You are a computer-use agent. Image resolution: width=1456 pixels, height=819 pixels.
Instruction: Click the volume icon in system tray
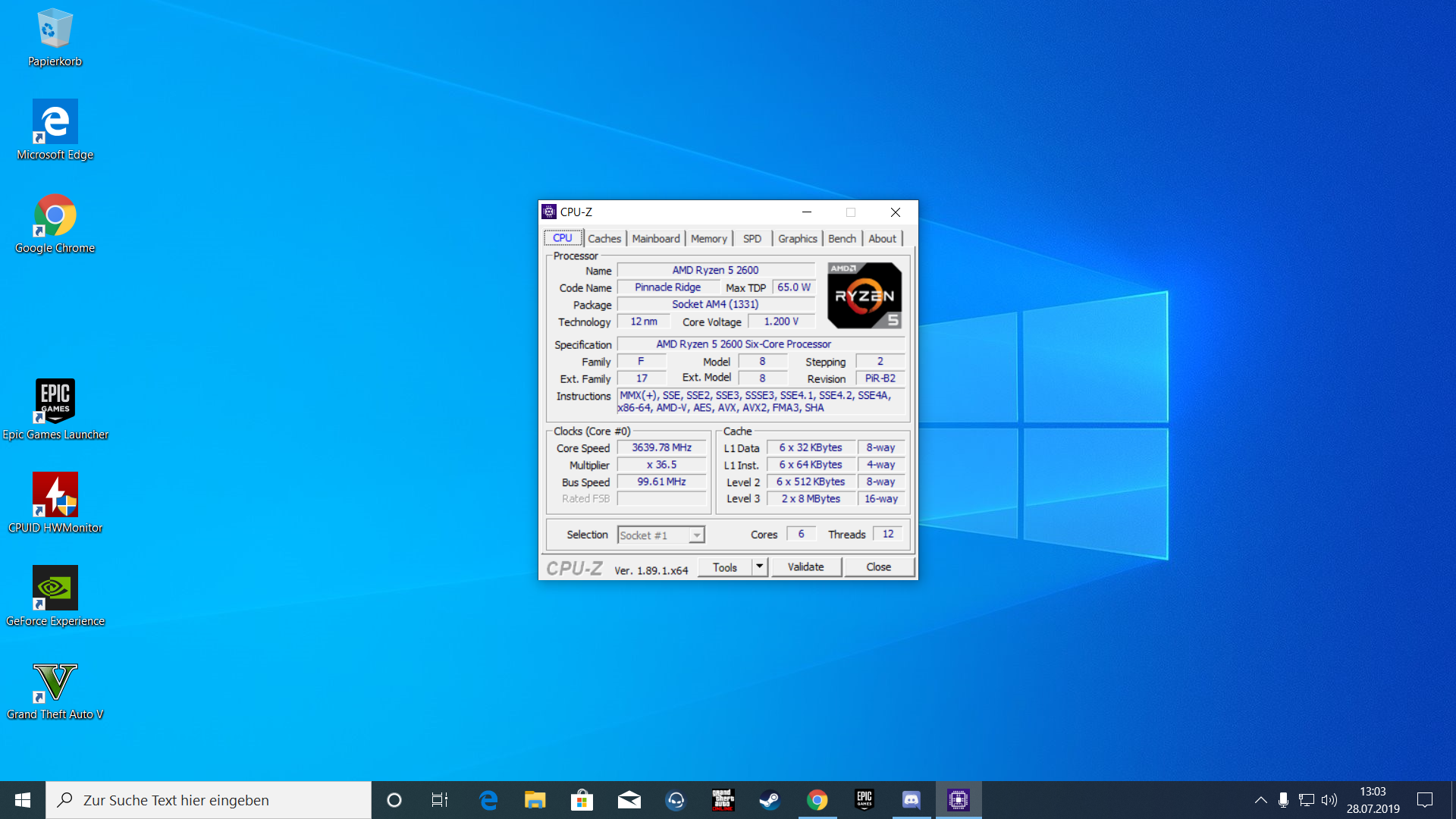point(1329,800)
